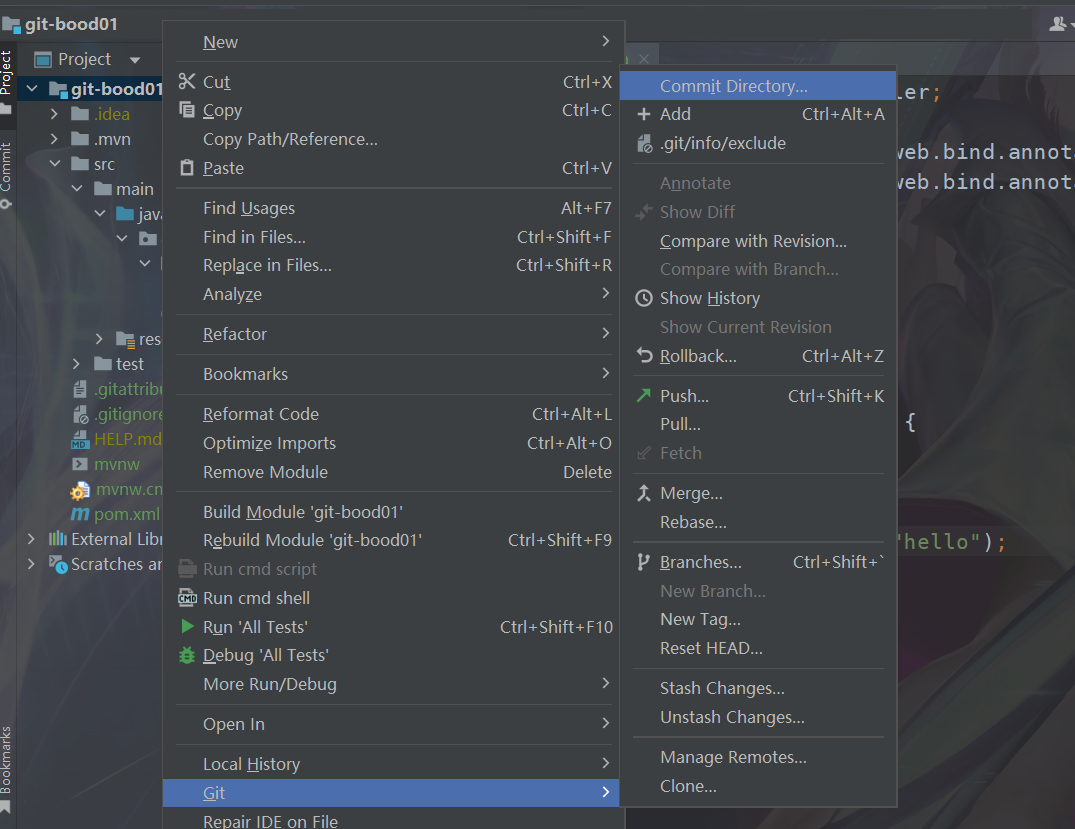Open Manage Remotes... option

[x=758, y=757]
